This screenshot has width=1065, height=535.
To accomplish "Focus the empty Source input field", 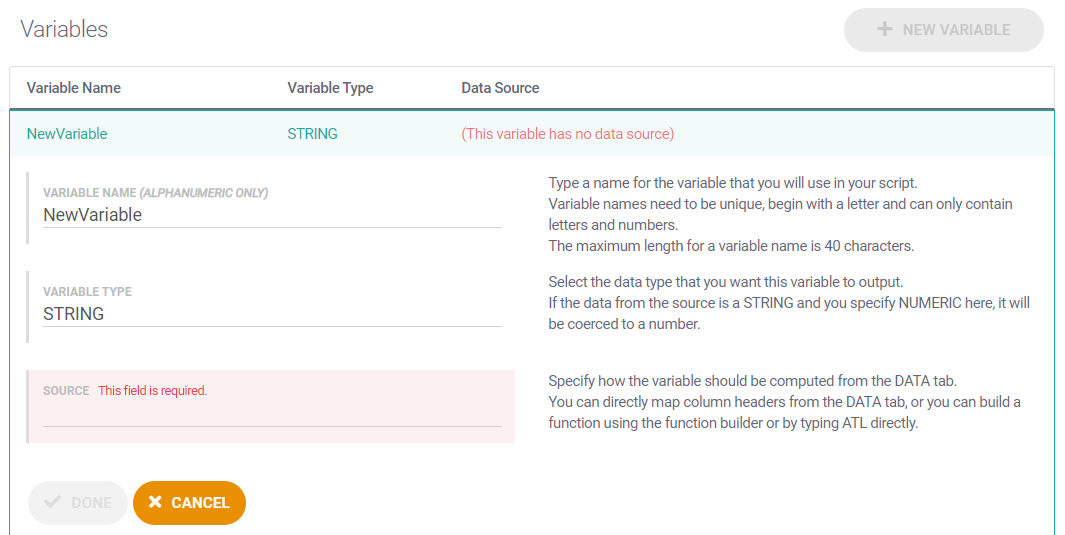I will coord(271,415).
